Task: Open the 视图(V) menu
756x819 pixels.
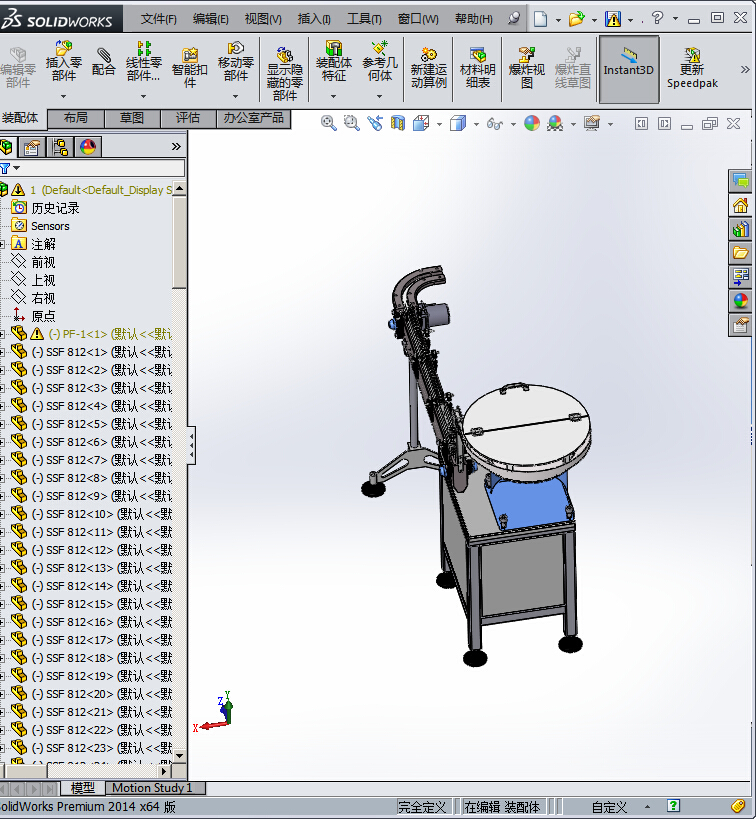Action: click(263, 19)
